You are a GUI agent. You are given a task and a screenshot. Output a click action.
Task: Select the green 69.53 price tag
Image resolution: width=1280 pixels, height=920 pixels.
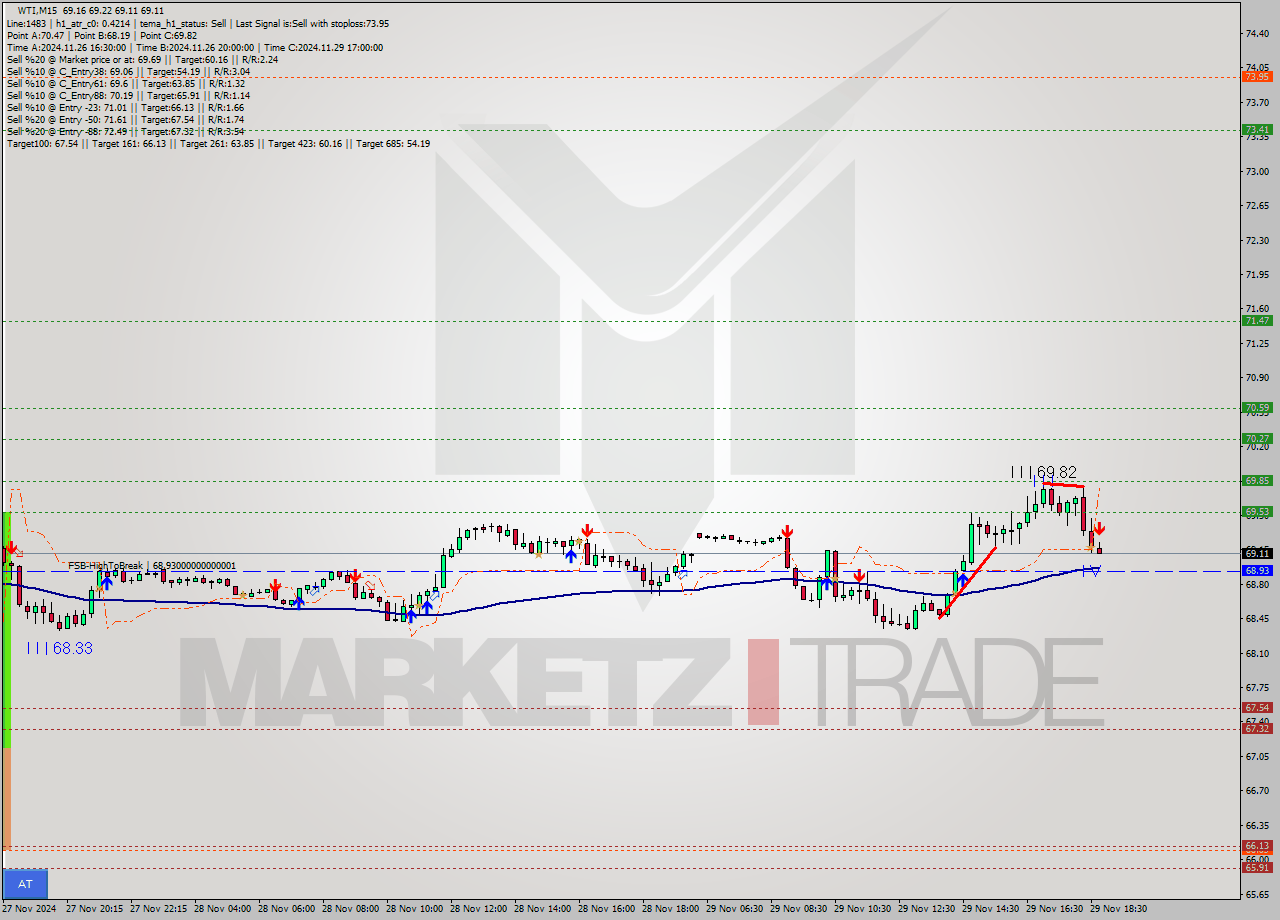pos(1257,512)
